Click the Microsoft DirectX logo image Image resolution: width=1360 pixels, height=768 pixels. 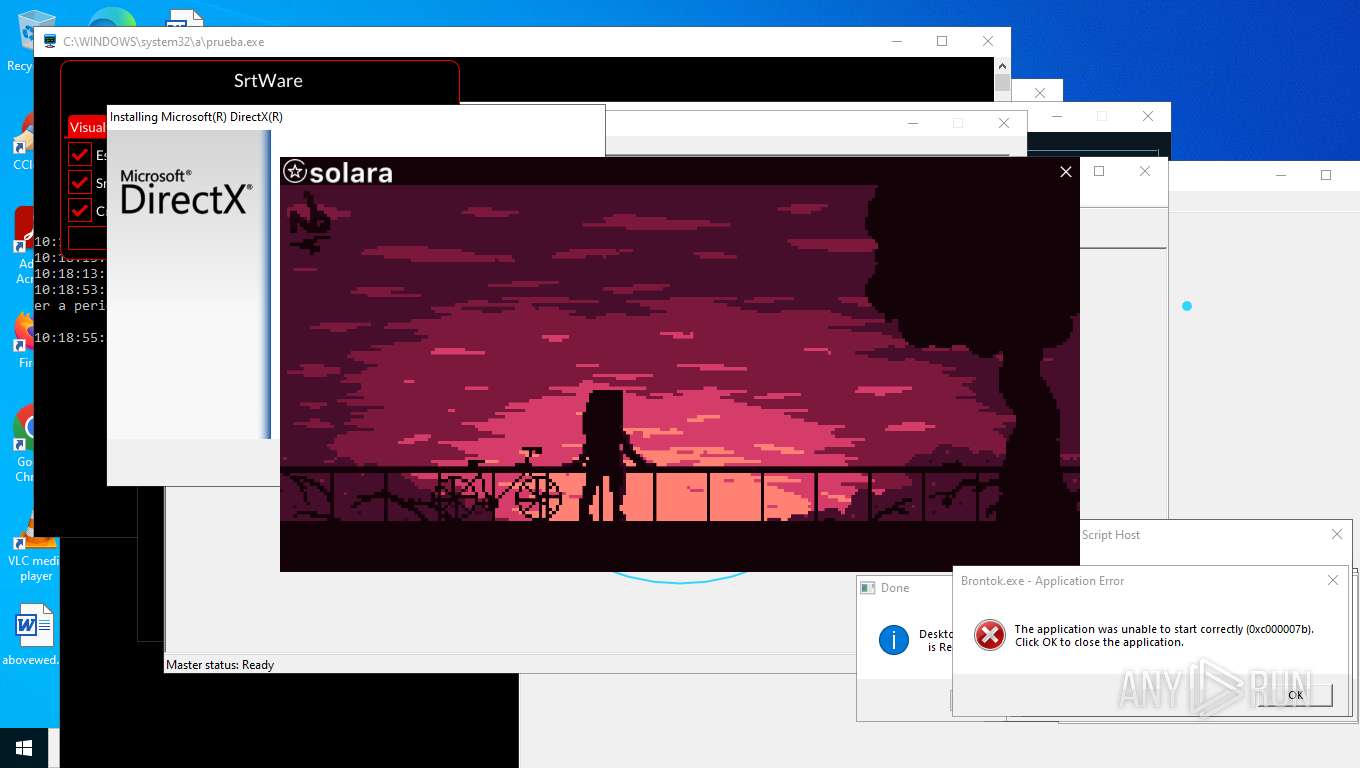coord(186,191)
